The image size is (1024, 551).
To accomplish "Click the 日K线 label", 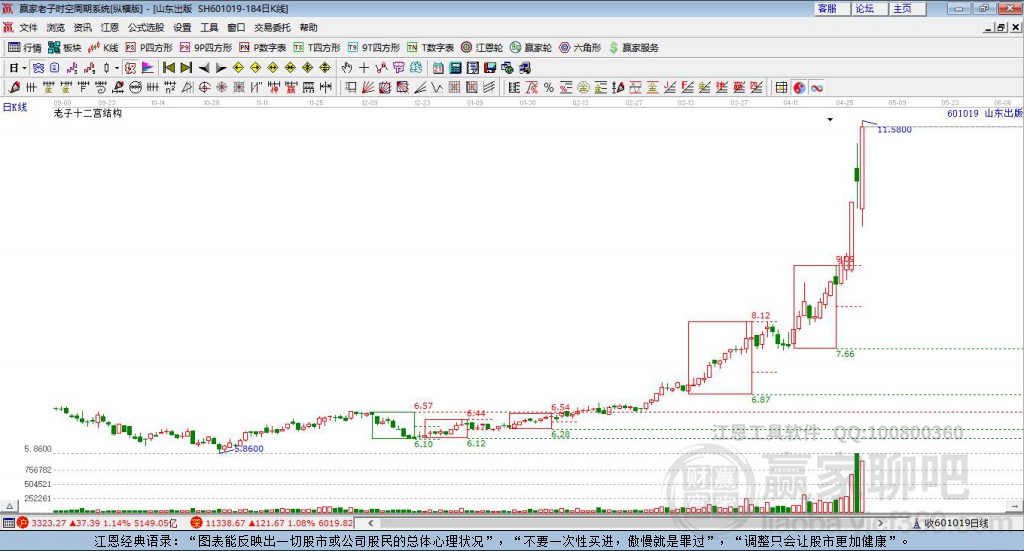I will [15, 107].
